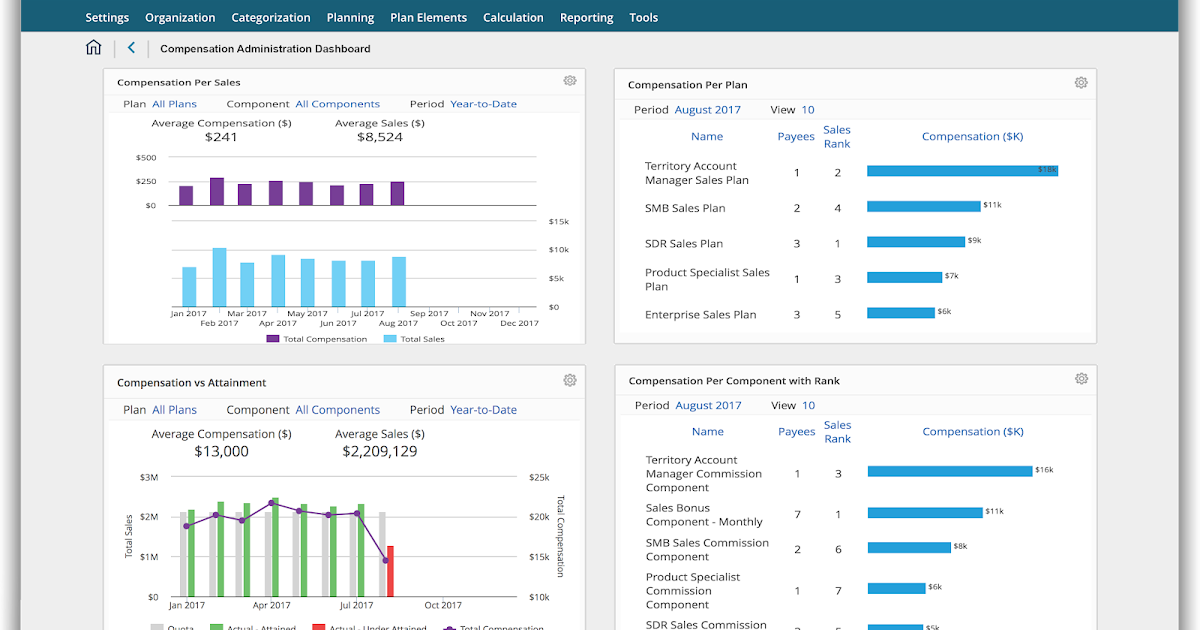Open the Calculation menu

tap(513, 17)
